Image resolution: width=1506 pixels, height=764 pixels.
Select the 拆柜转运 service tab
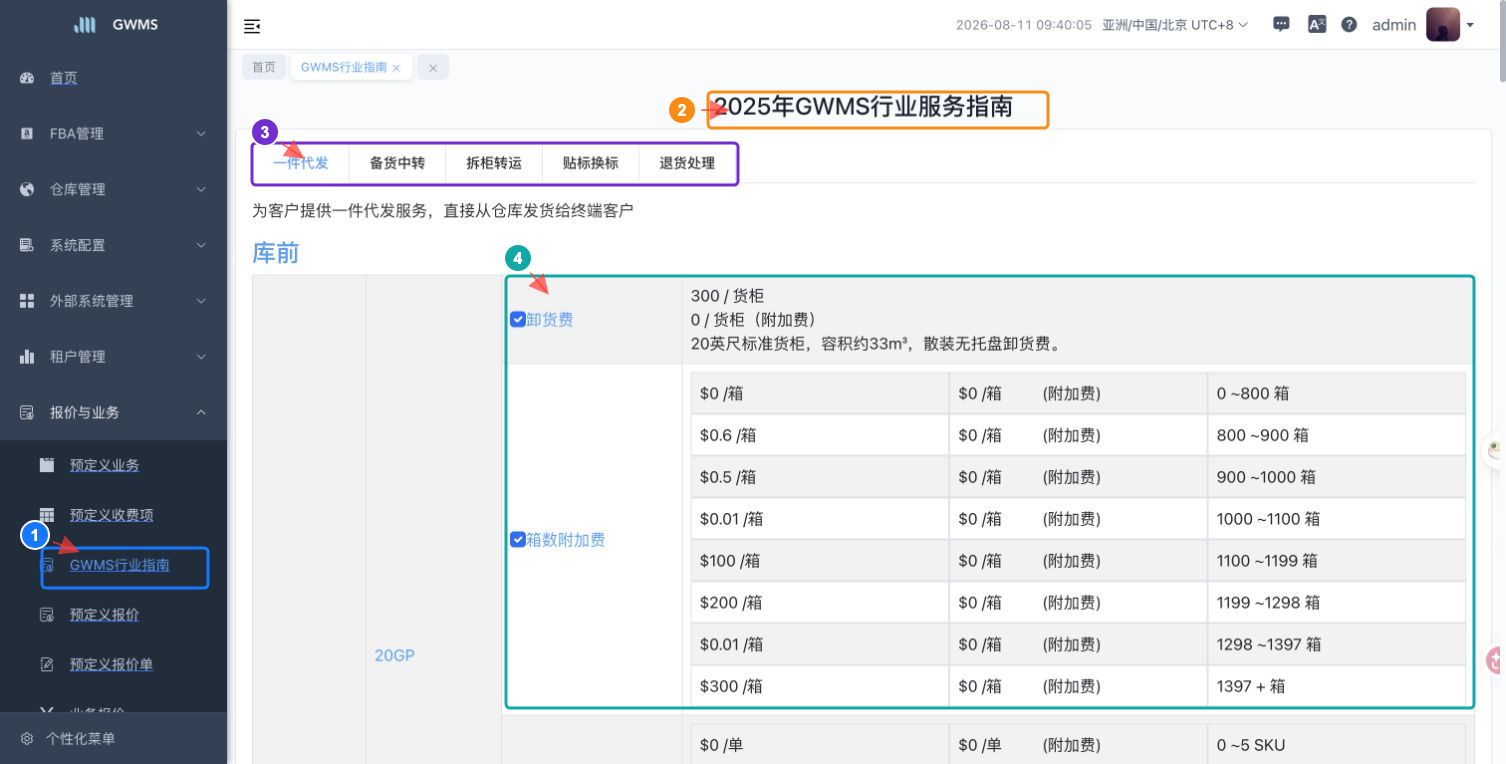coord(494,163)
